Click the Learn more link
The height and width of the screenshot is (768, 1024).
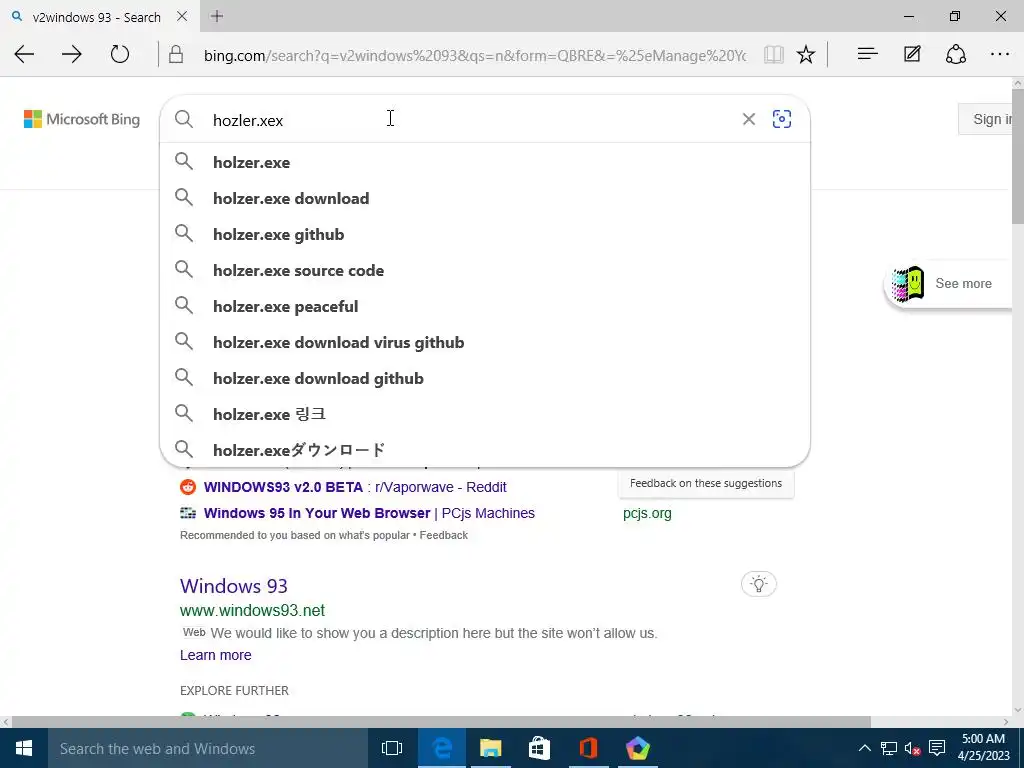[x=216, y=655]
